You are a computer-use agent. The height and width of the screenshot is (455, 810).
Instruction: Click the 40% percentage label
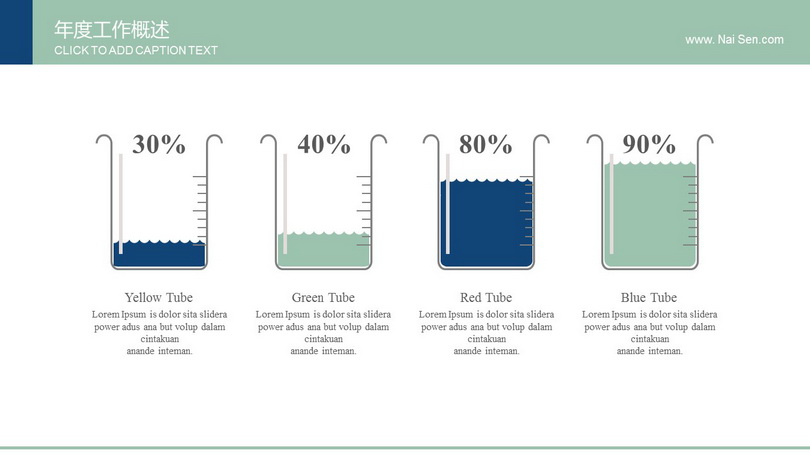tap(323, 144)
